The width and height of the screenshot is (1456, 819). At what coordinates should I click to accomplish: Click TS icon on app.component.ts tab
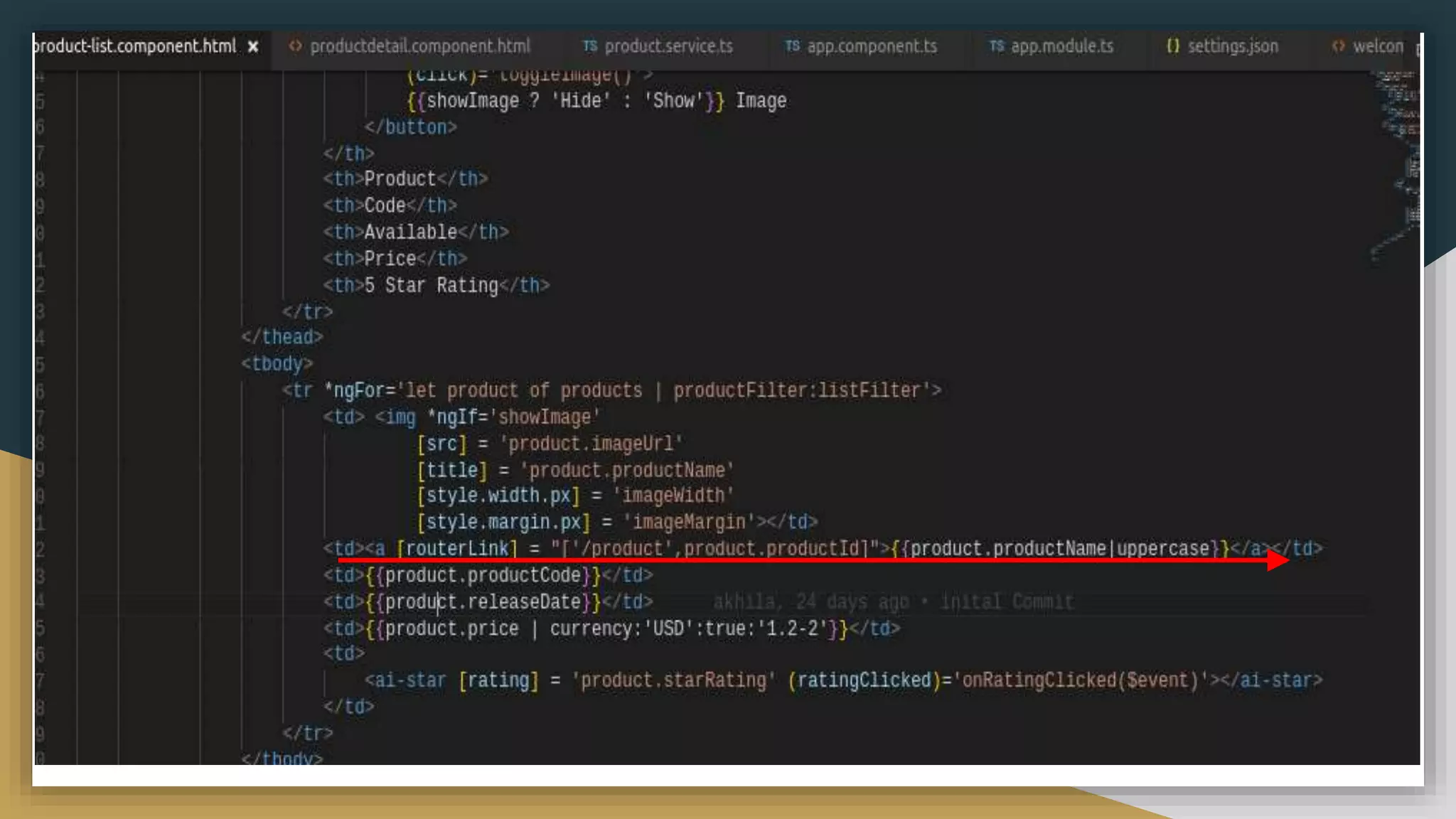[792, 46]
